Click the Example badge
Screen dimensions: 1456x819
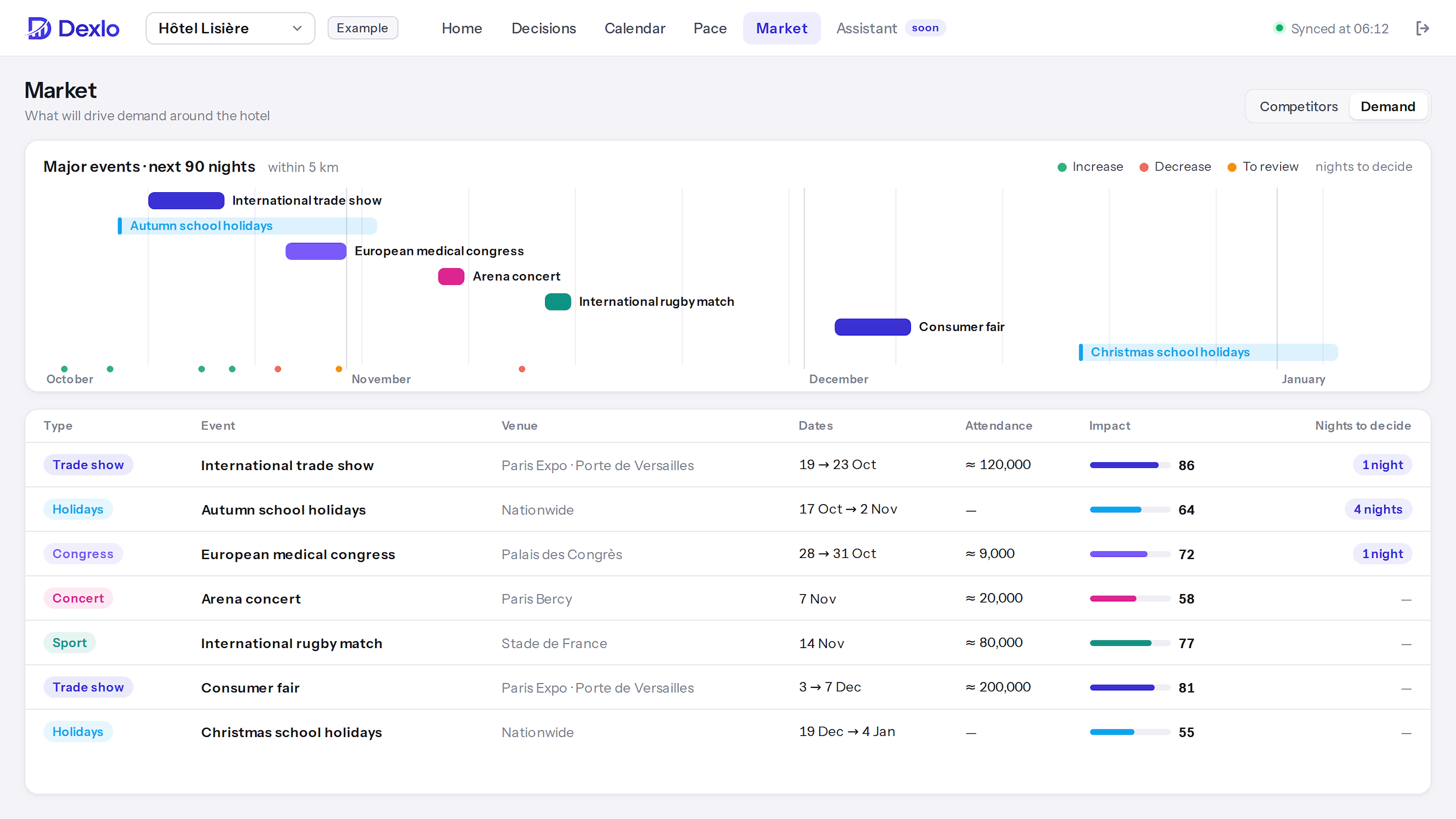362,28
